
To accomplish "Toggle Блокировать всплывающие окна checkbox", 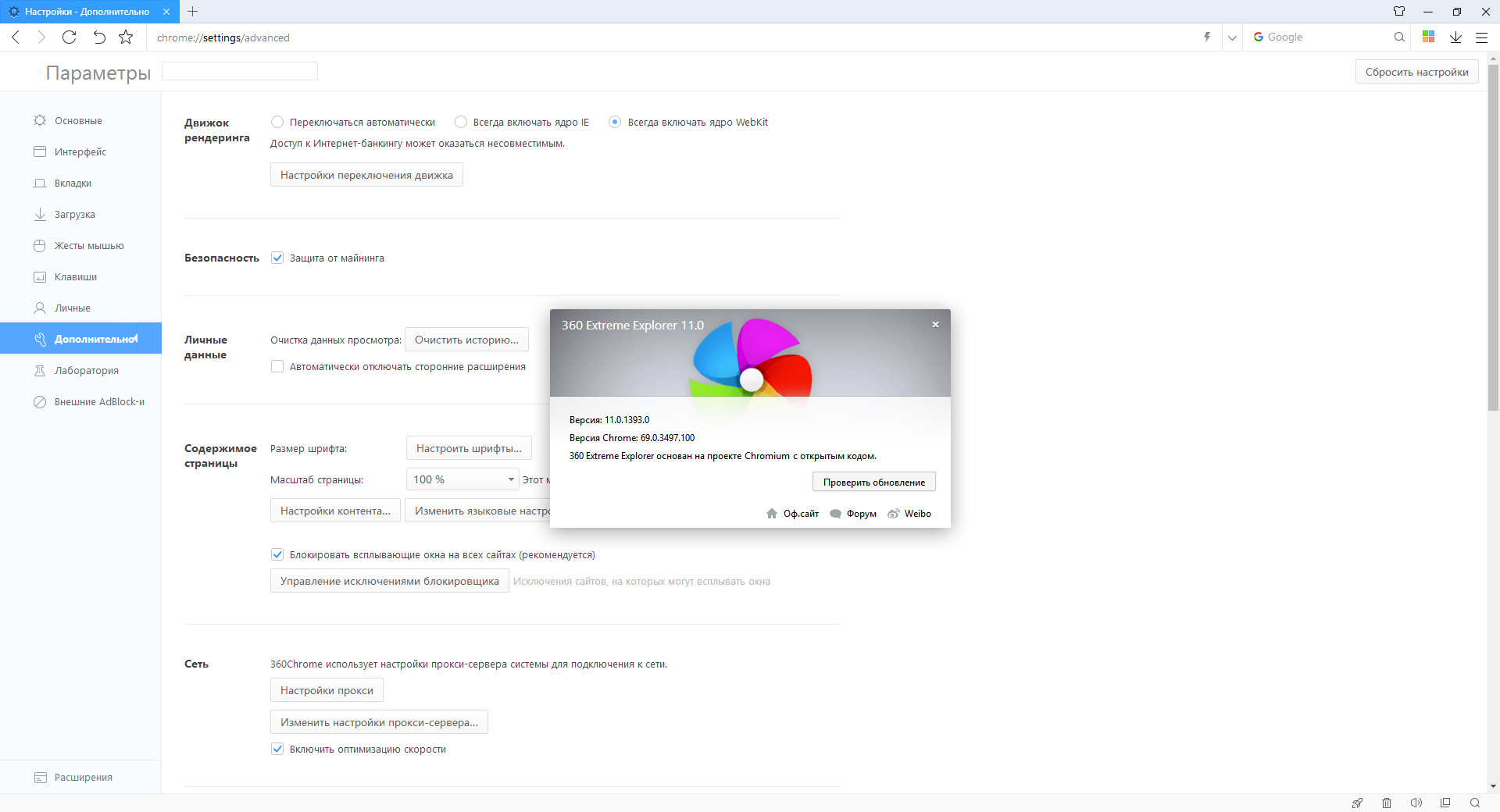I will (277, 554).
